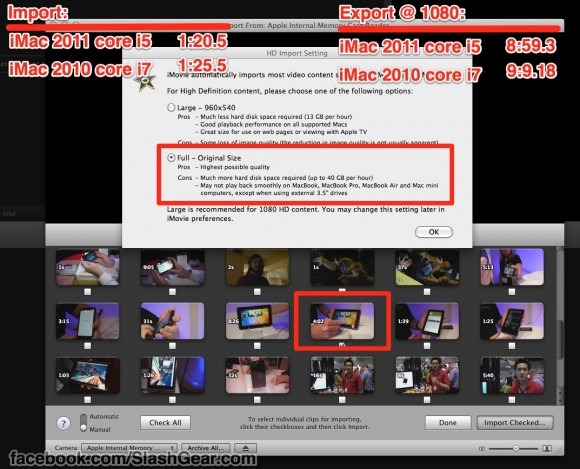Select the highlighted 4:02 clip thumbnail
This screenshot has height=469, width=580.
pos(342,321)
